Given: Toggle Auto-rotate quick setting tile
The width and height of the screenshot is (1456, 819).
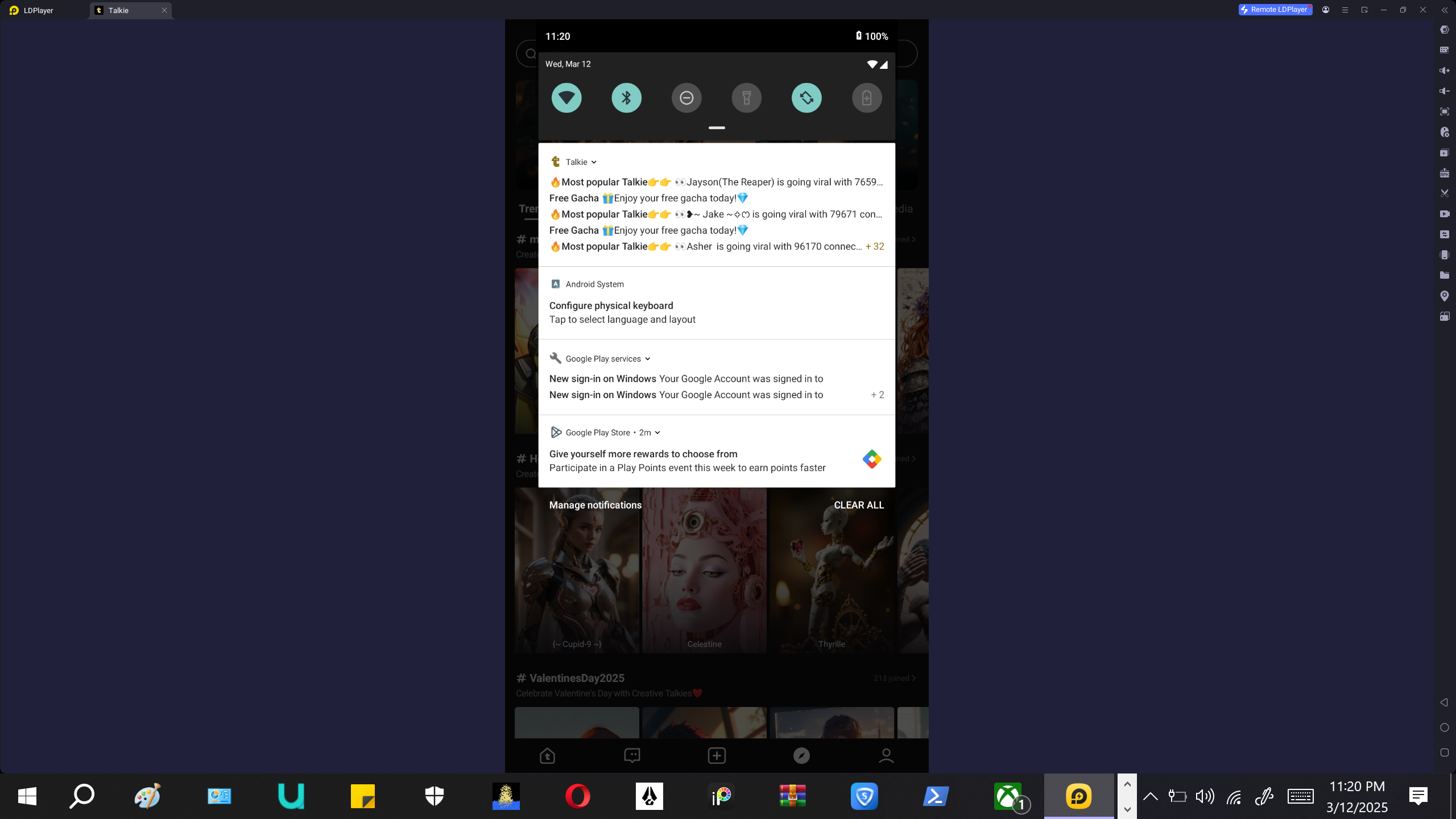Looking at the screenshot, I should tap(806, 98).
